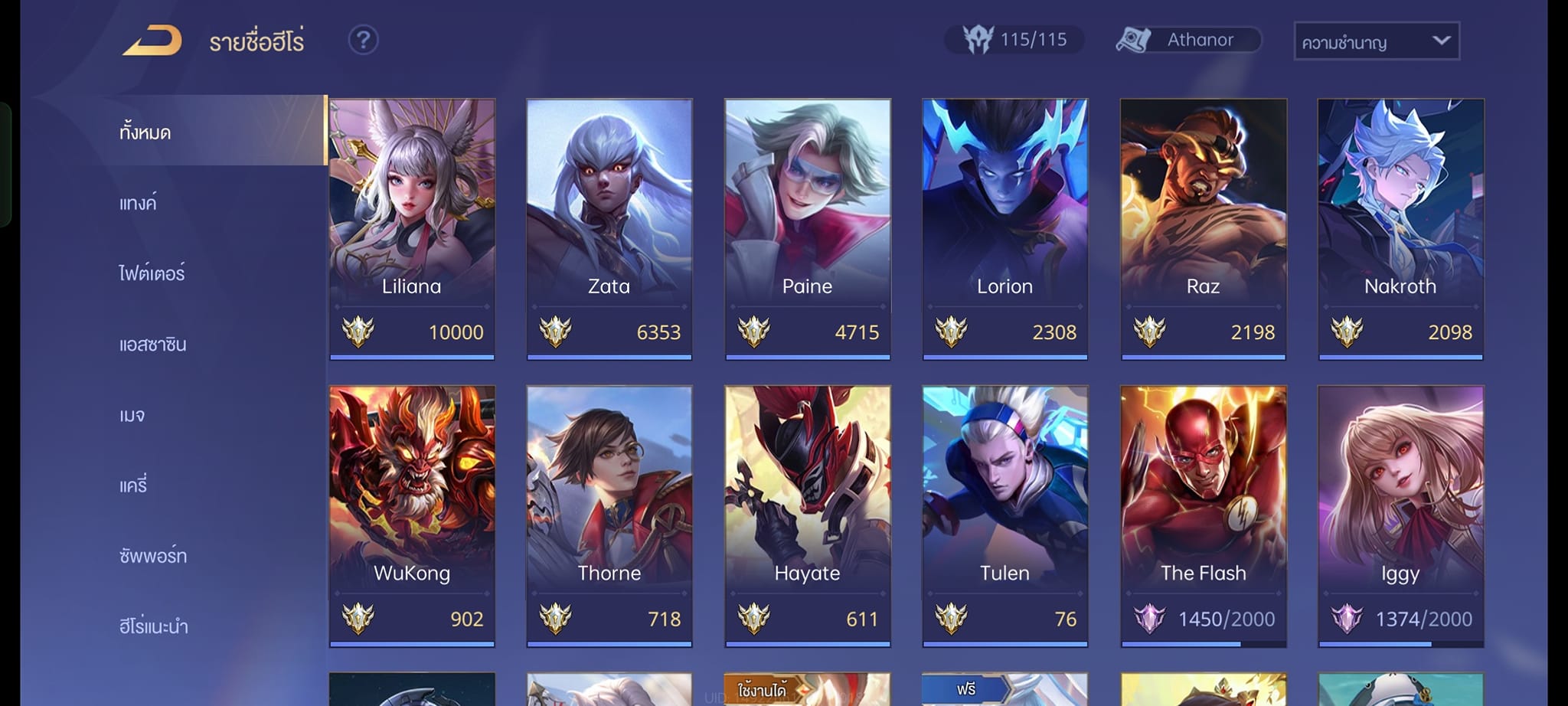Tap Iggy's purple mastery badge icon
This screenshot has height=706, width=1568.
coord(1347,619)
